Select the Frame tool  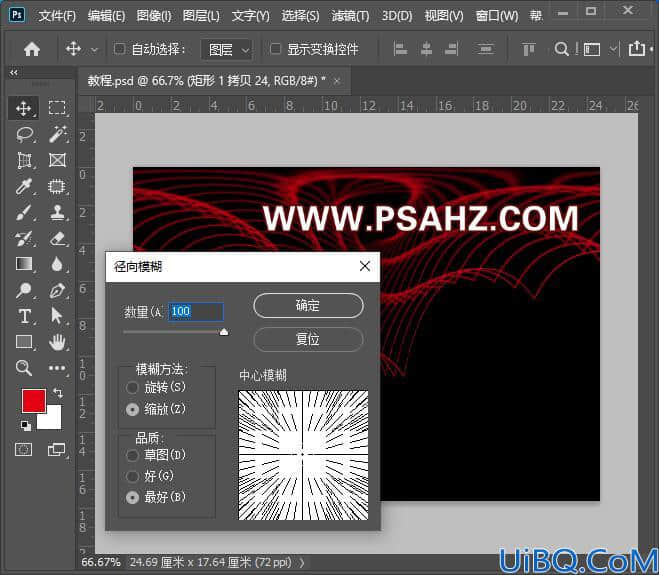[x=57, y=160]
